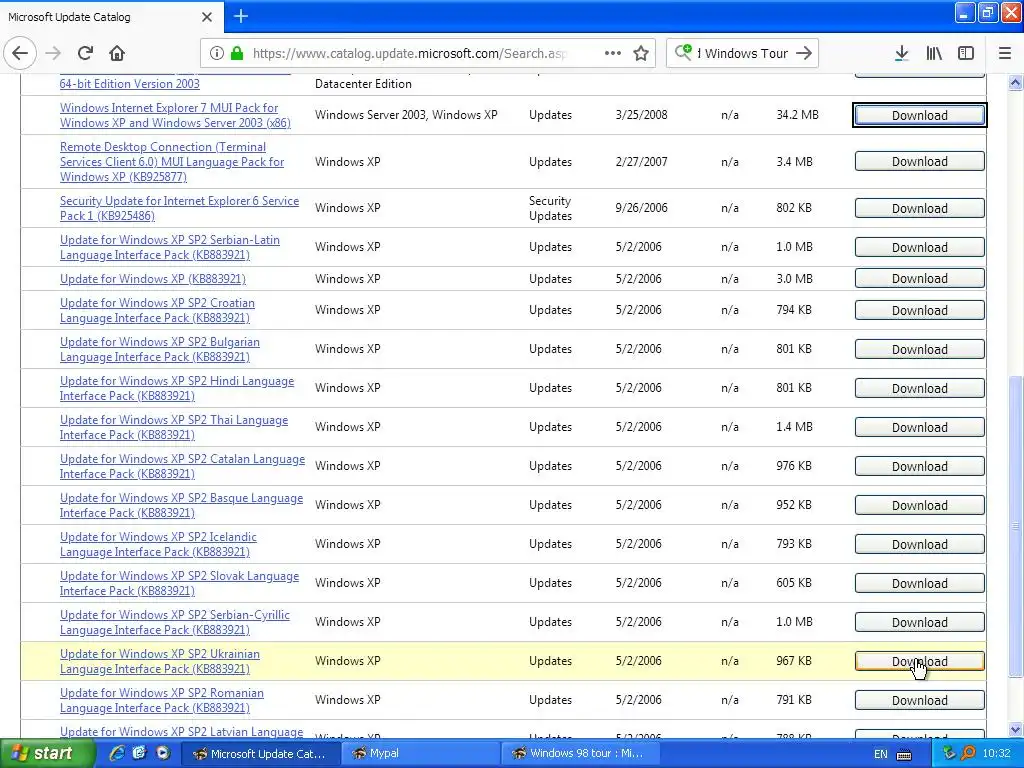Screen dimensions: 1024x768
Task: Download the Ukrainian Language Interface Pack
Action: point(919,662)
